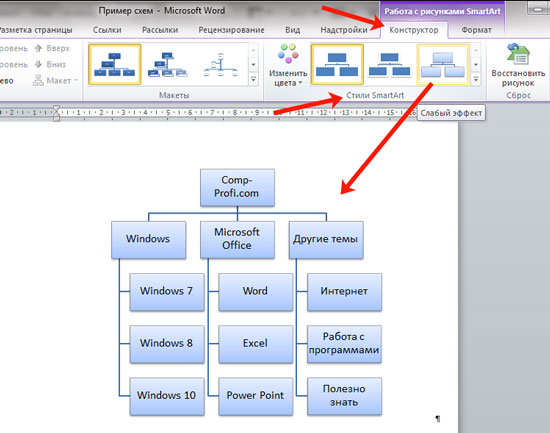
Task: Select the Power Point box
Action: 255,396
